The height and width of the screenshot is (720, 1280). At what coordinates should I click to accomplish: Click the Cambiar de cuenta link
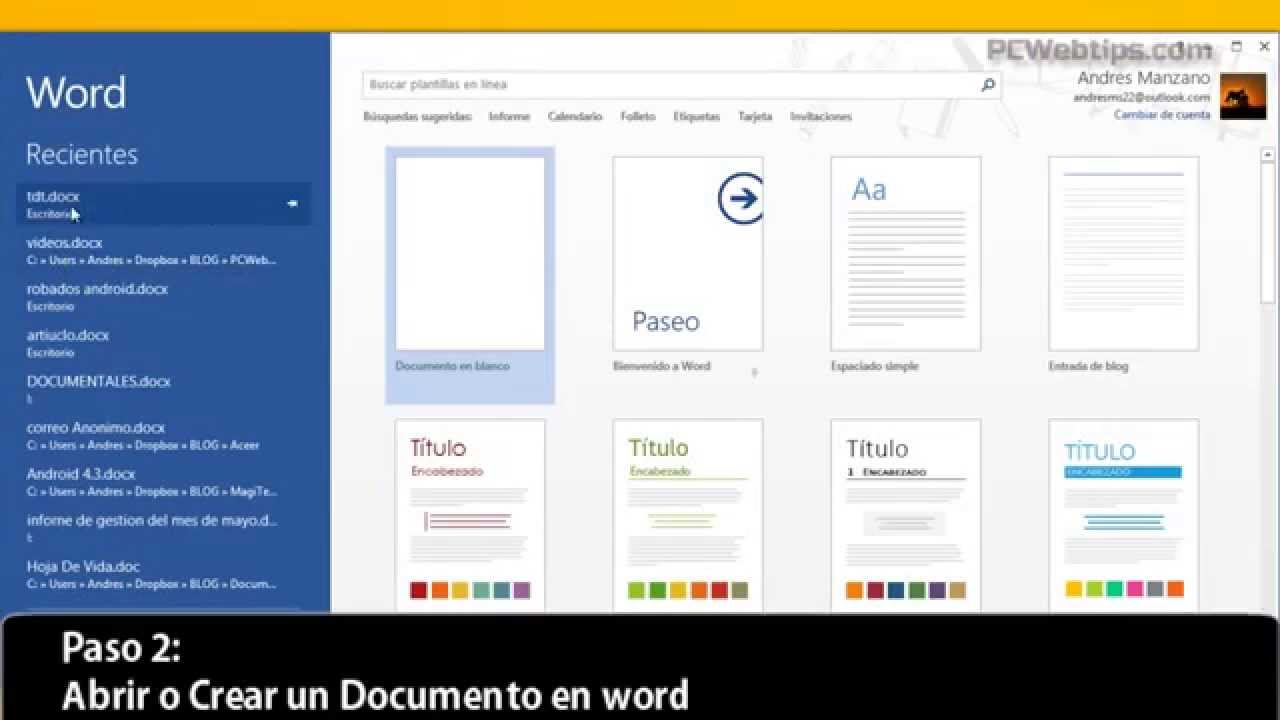coord(1162,115)
